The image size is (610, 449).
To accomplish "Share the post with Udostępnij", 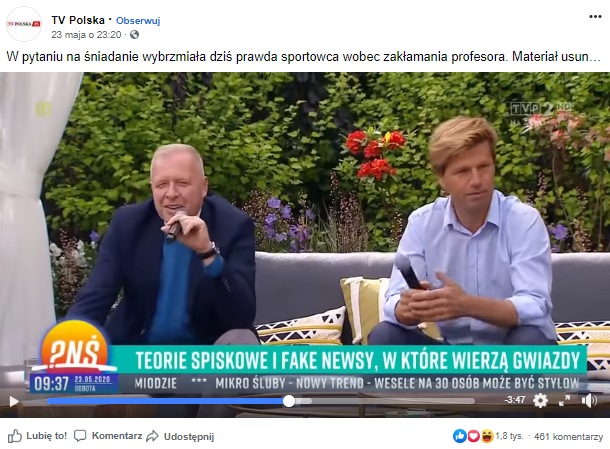I will click(x=181, y=437).
